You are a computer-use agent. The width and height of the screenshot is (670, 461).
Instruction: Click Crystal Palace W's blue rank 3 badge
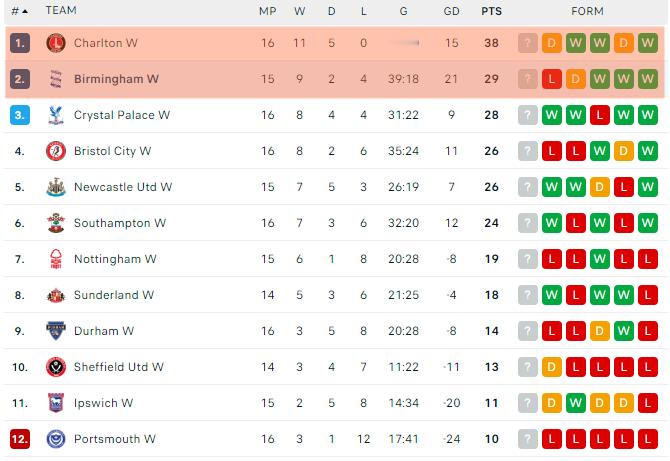tap(20, 115)
